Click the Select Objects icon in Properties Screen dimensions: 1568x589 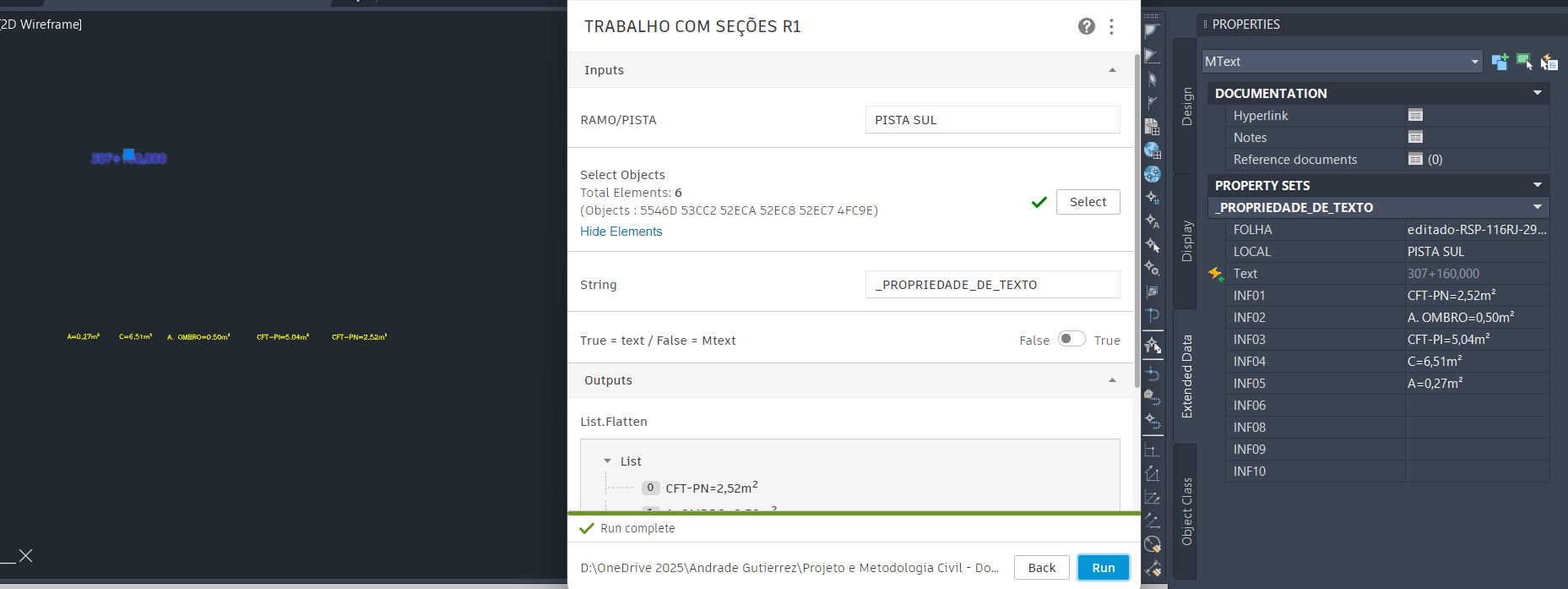pyautogui.click(x=1524, y=62)
